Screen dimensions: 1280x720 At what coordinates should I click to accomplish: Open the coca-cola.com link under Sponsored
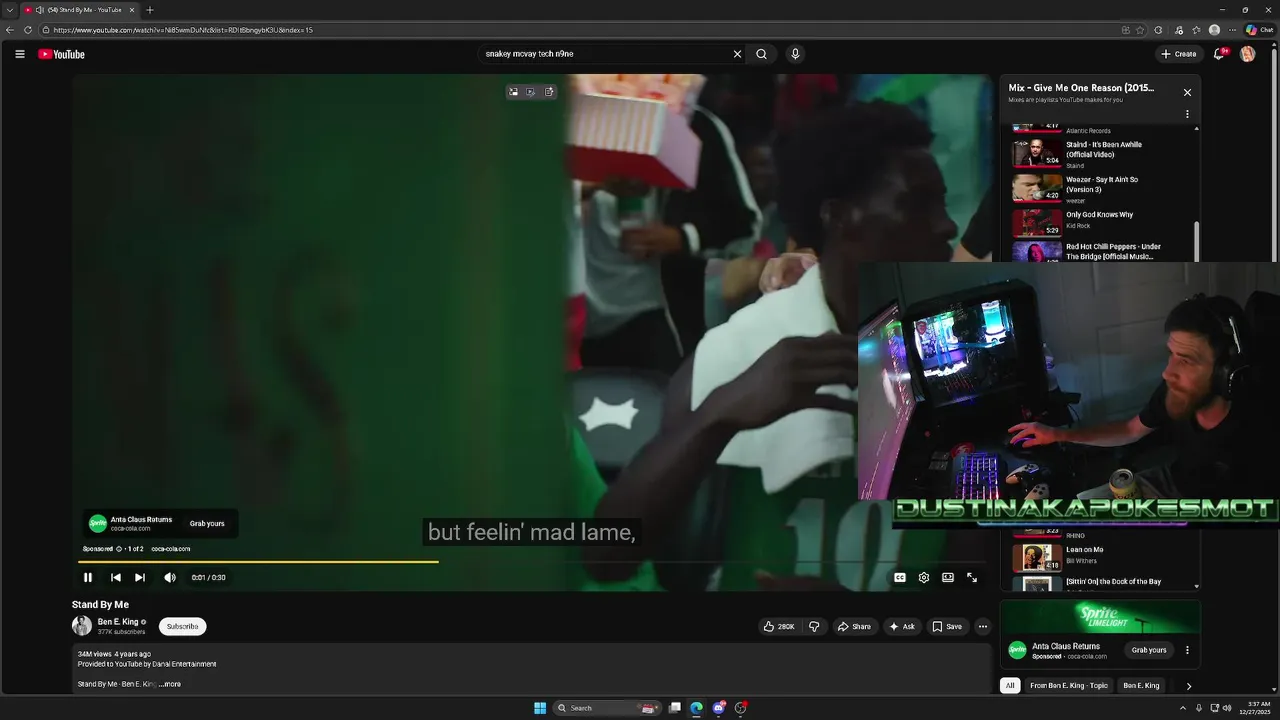point(170,549)
